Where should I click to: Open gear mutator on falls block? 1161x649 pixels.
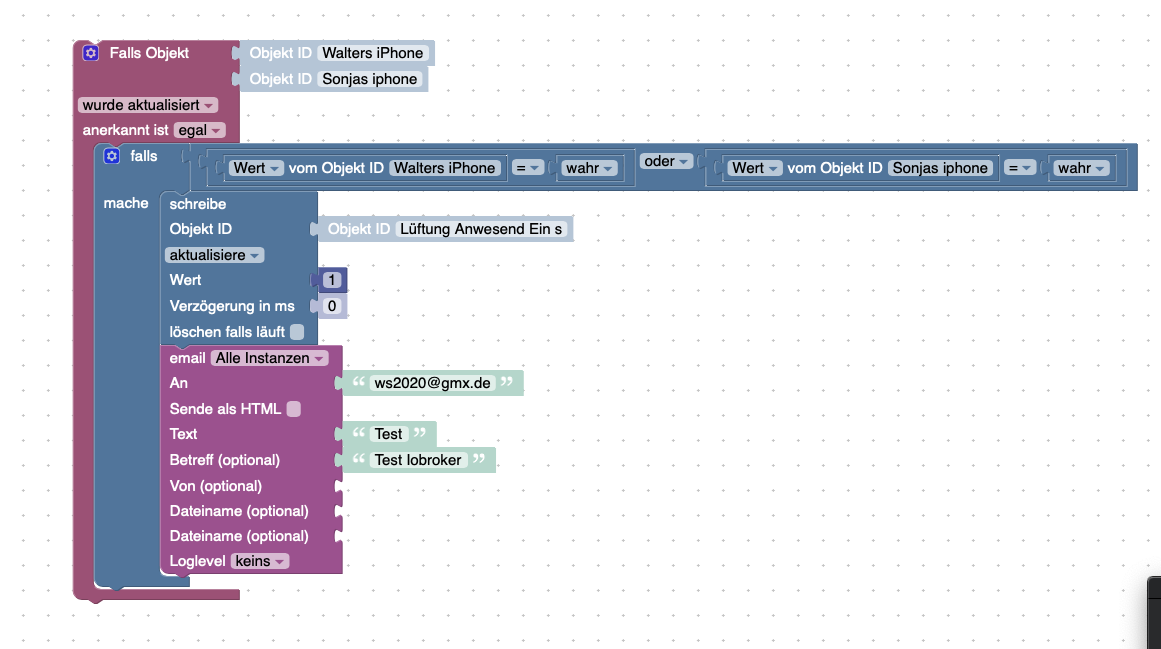[112, 155]
